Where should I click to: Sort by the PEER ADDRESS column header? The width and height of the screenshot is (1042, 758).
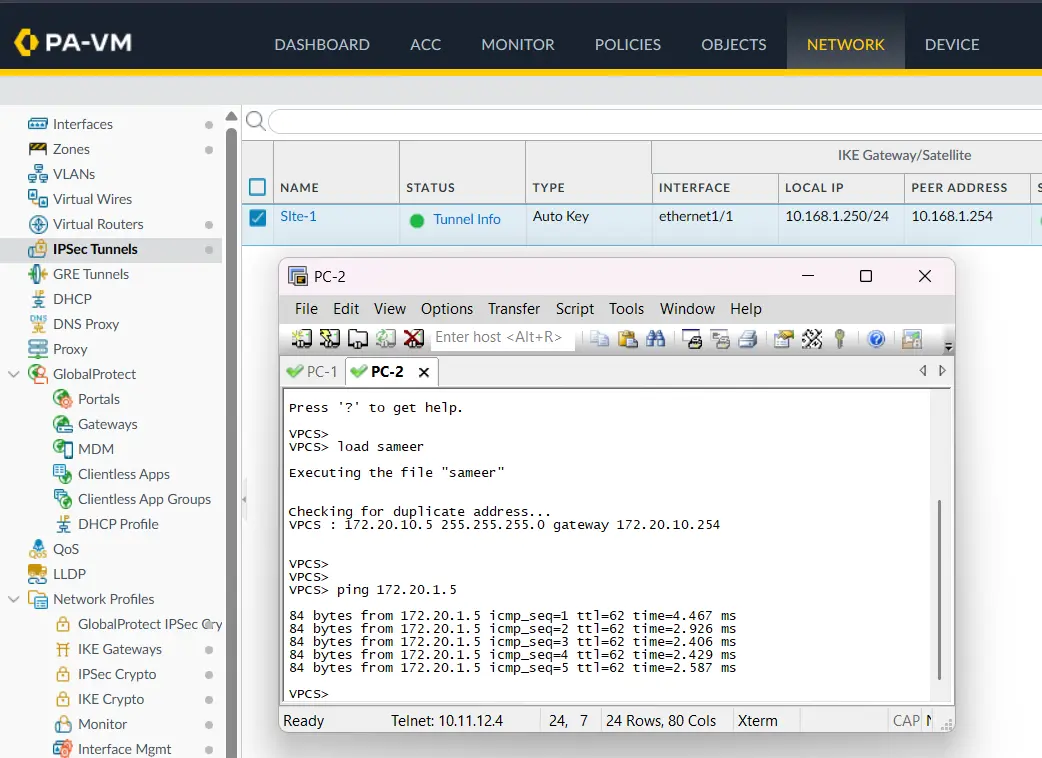959,188
